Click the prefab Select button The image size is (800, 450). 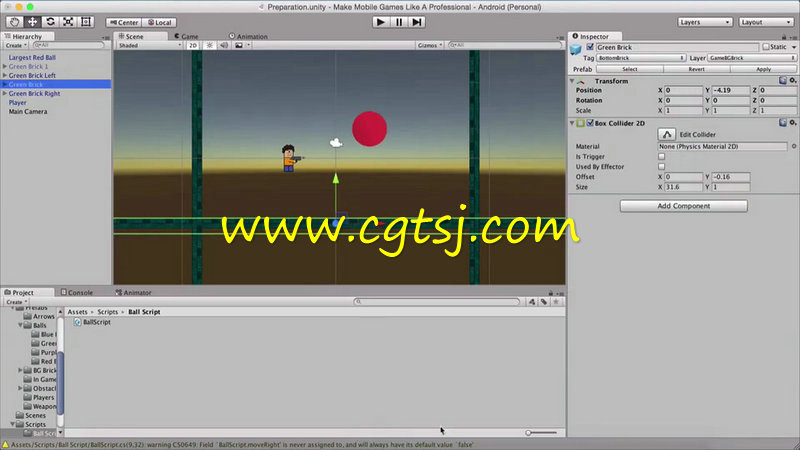630,69
